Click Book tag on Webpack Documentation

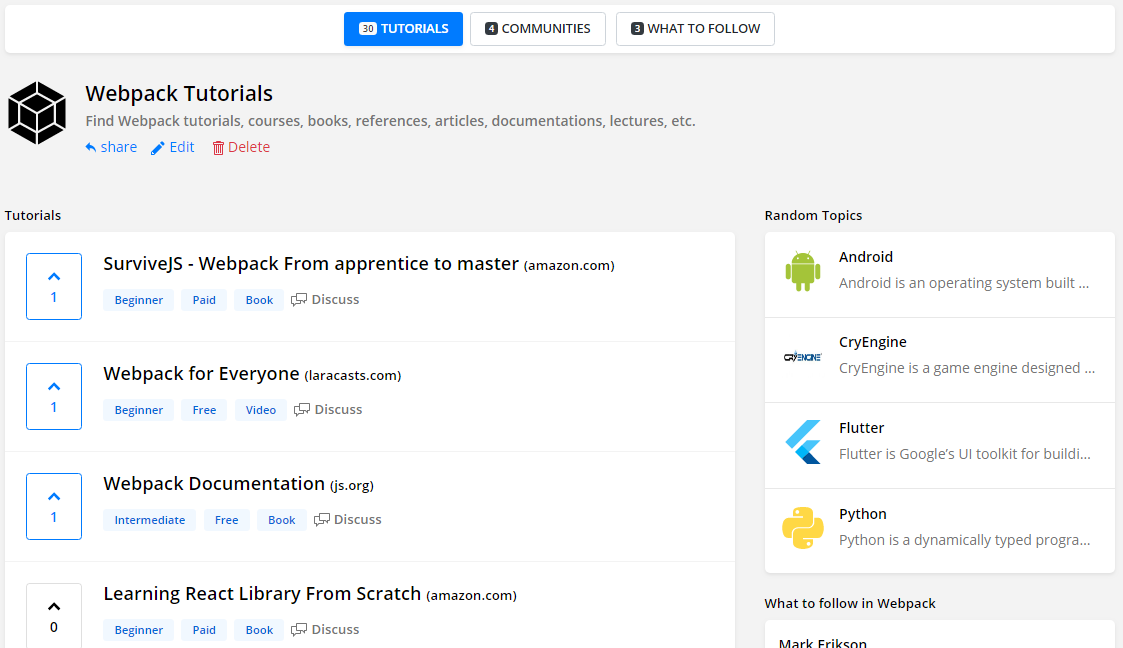pyautogui.click(x=281, y=520)
